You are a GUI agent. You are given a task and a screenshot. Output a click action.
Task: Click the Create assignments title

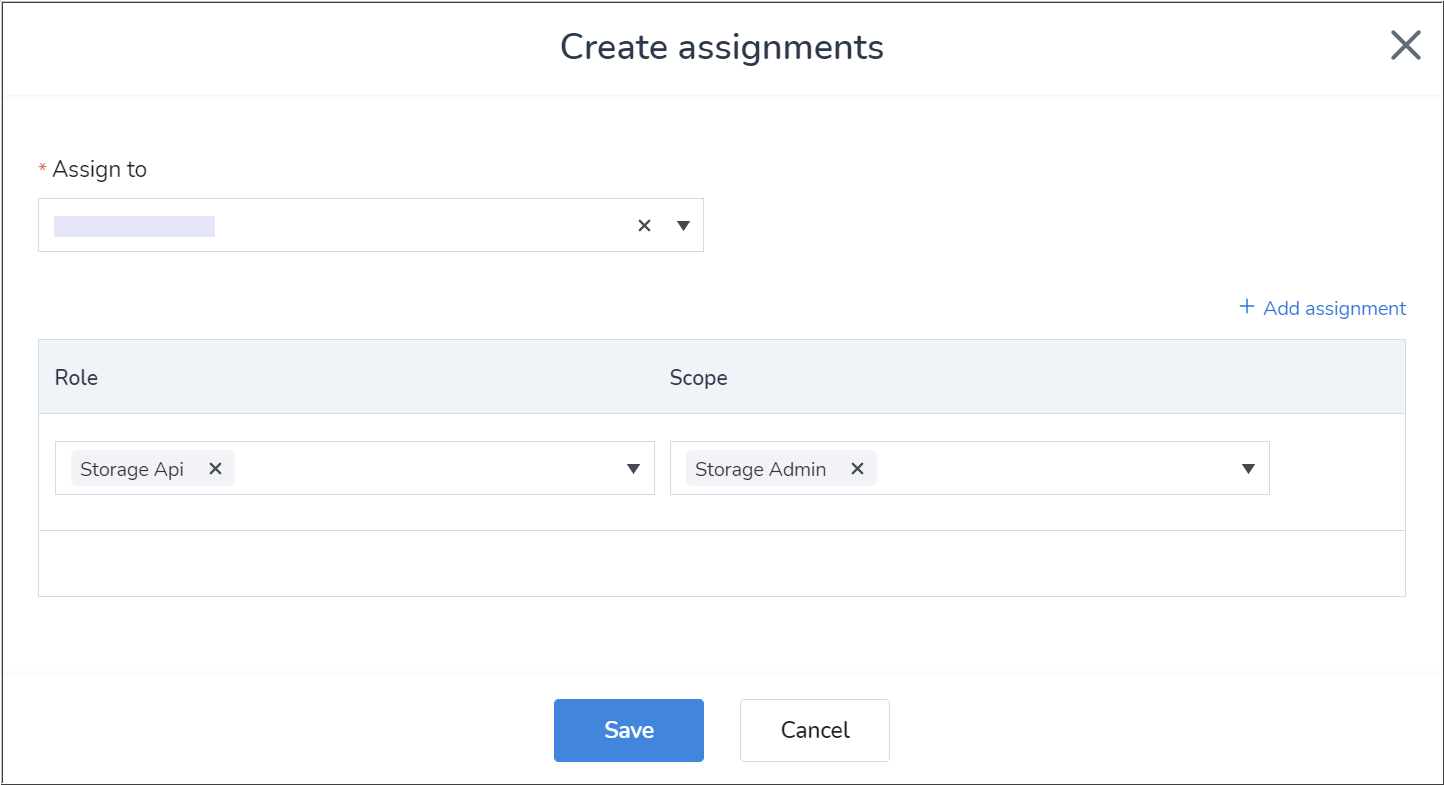pyautogui.click(x=722, y=47)
